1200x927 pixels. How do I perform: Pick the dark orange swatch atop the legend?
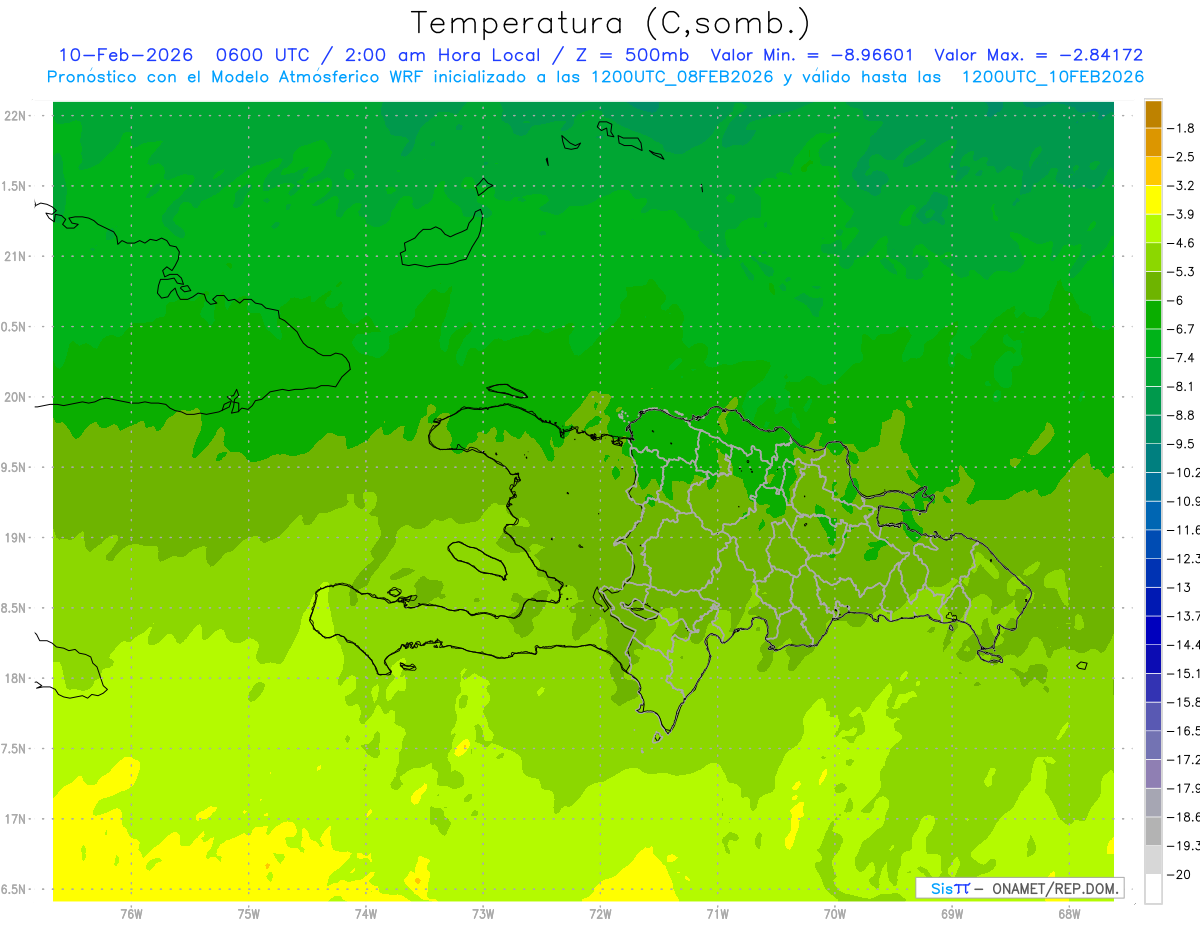point(1153,114)
